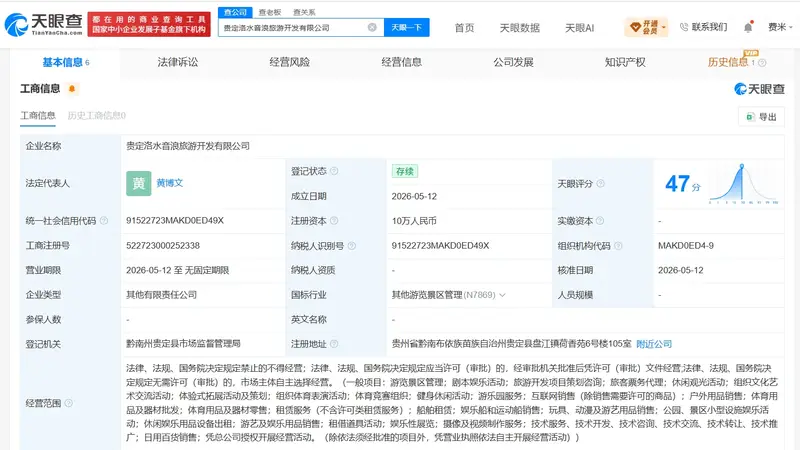Click the help icon next to 统一社会信用代码
The height and width of the screenshot is (450, 800).
[x=104, y=220]
